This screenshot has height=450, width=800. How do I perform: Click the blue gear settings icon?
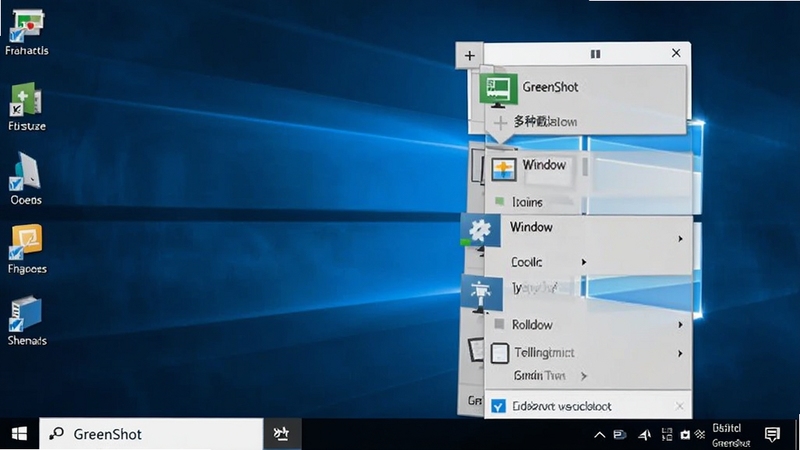click(x=480, y=231)
